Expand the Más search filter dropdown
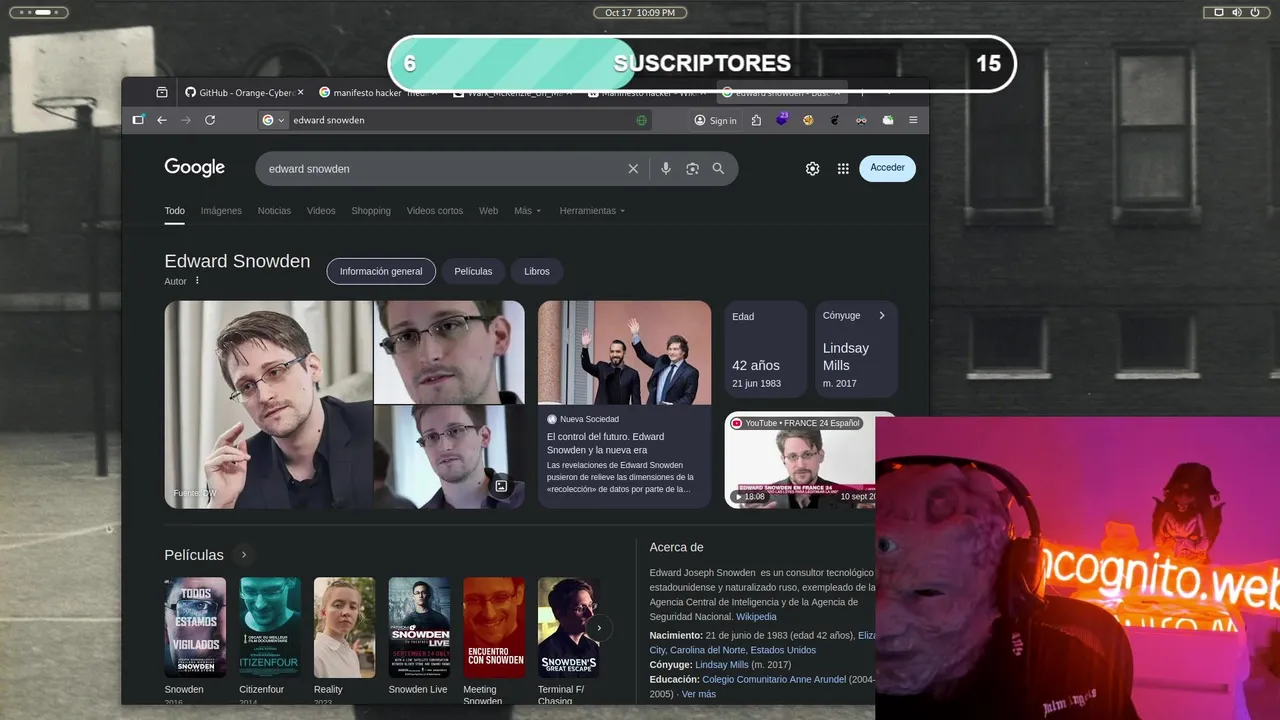This screenshot has width=1280, height=720. (x=528, y=211)
